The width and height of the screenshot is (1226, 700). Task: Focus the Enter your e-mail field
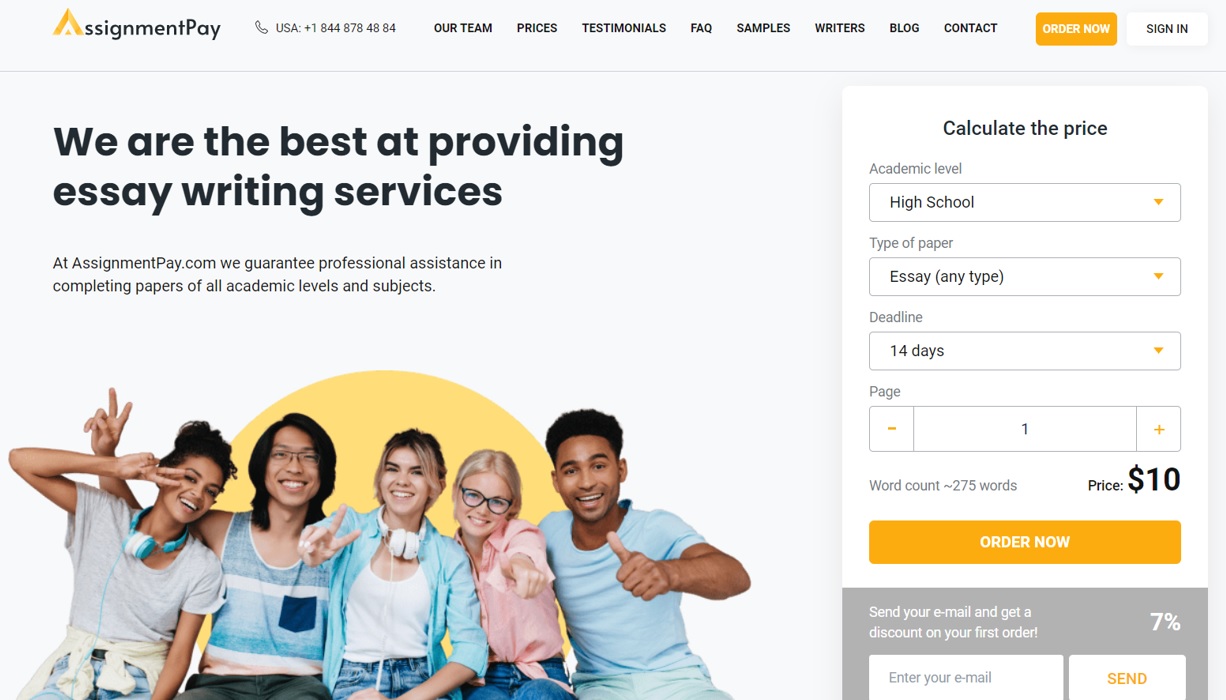coord(966,678)
